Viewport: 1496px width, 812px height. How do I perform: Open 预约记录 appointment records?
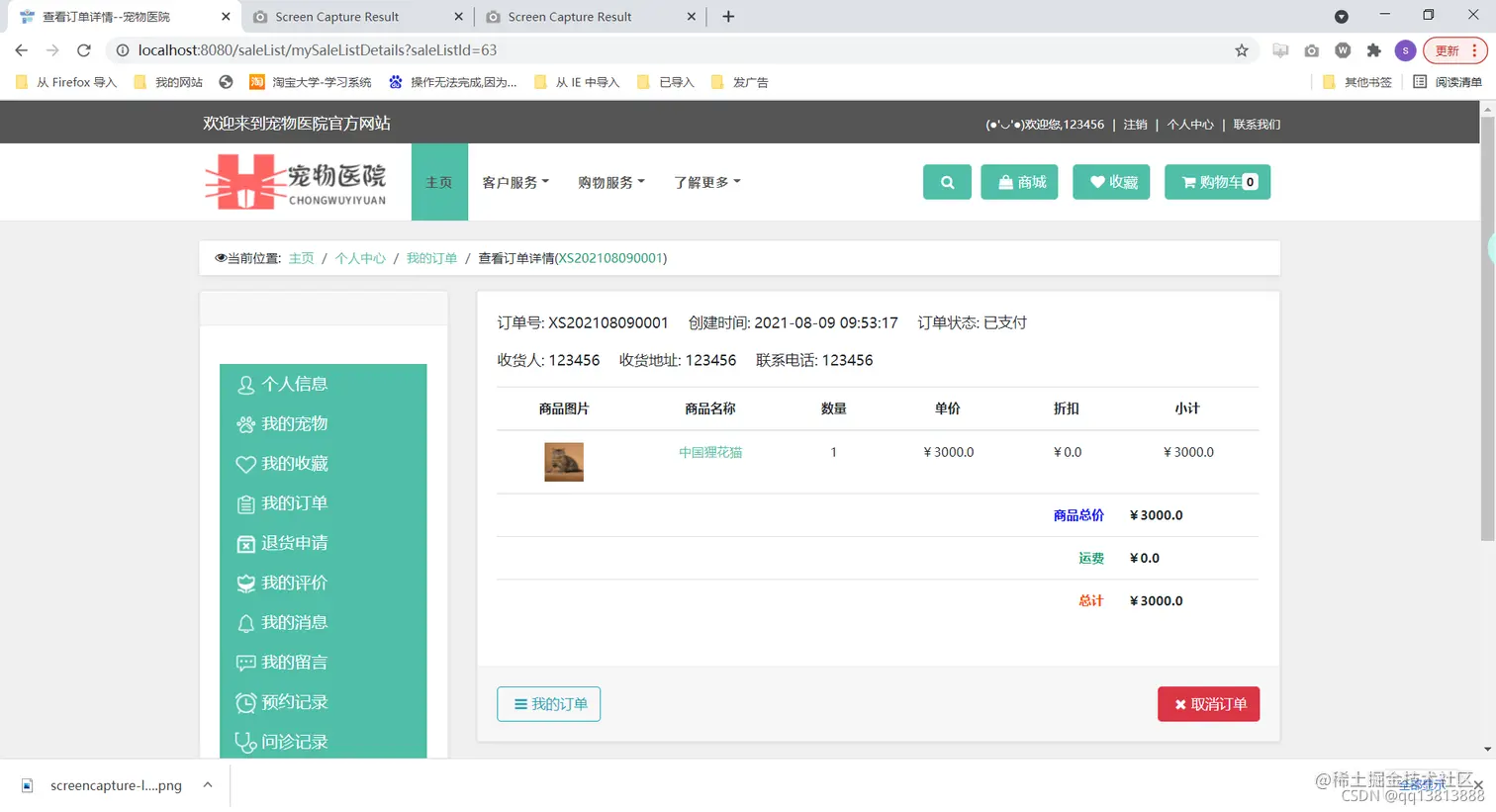[x=294, y=701]
